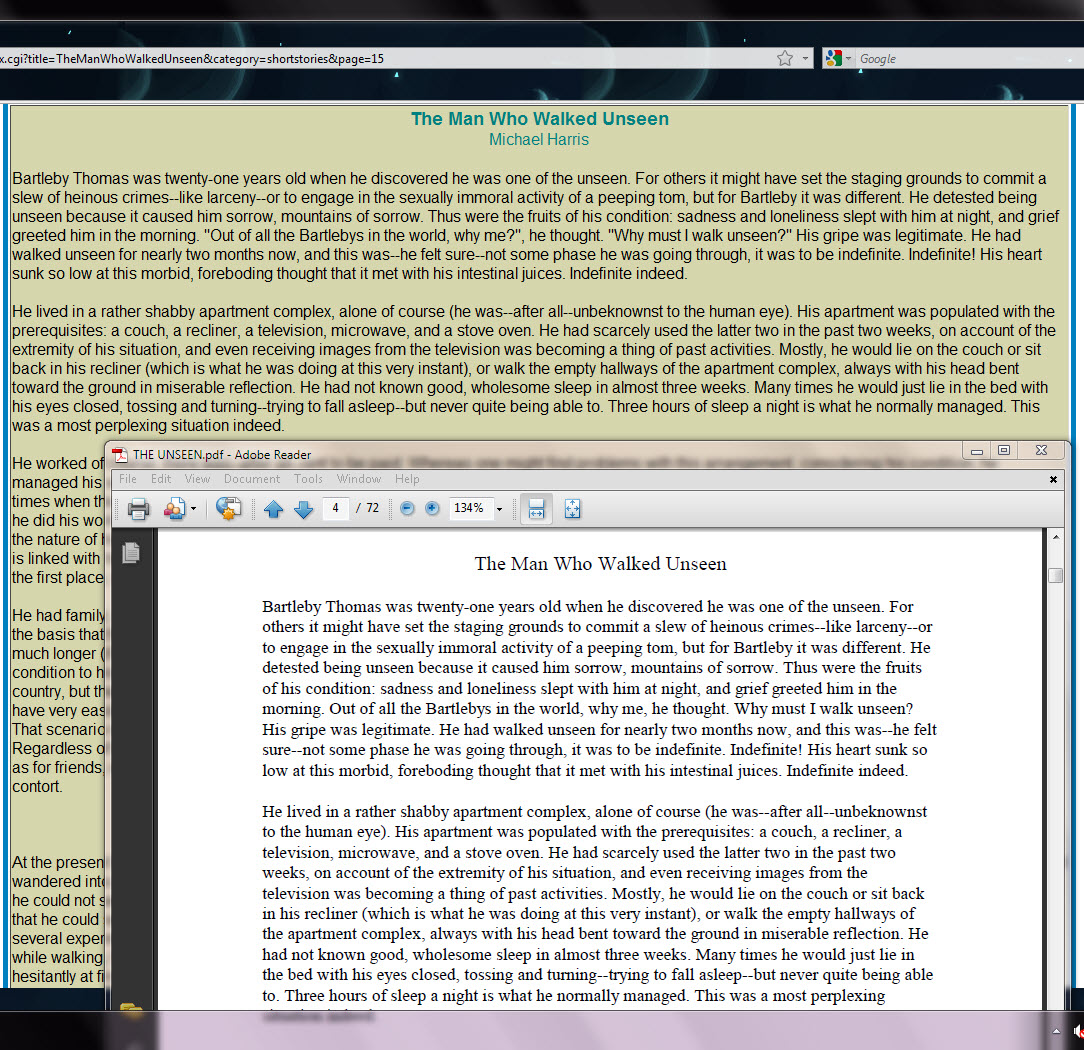The image size is (1084, 1050).
Task: Bookmark page with browser star icon
Action: pyautogui.click(x=785, y=59)
